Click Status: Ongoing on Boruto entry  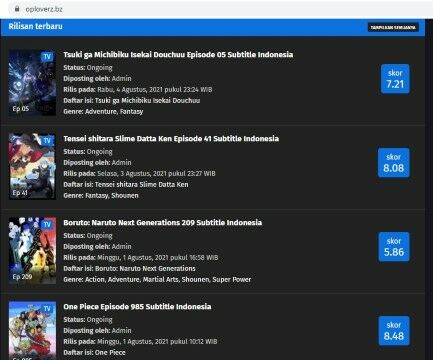[x=88, y=235]
